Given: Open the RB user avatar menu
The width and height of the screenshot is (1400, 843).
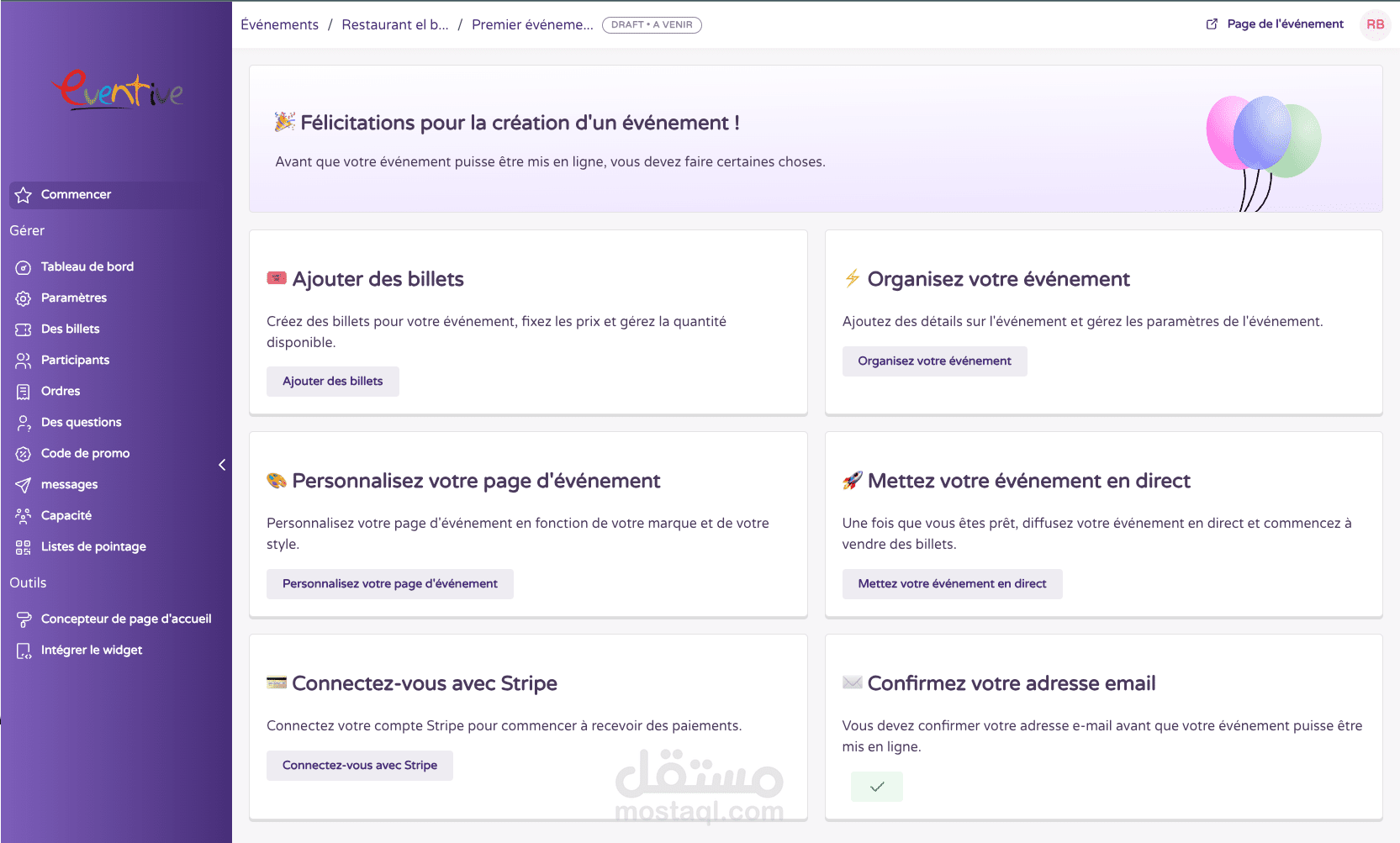Looking at the screenshot, I should [x=1375, y=24].
